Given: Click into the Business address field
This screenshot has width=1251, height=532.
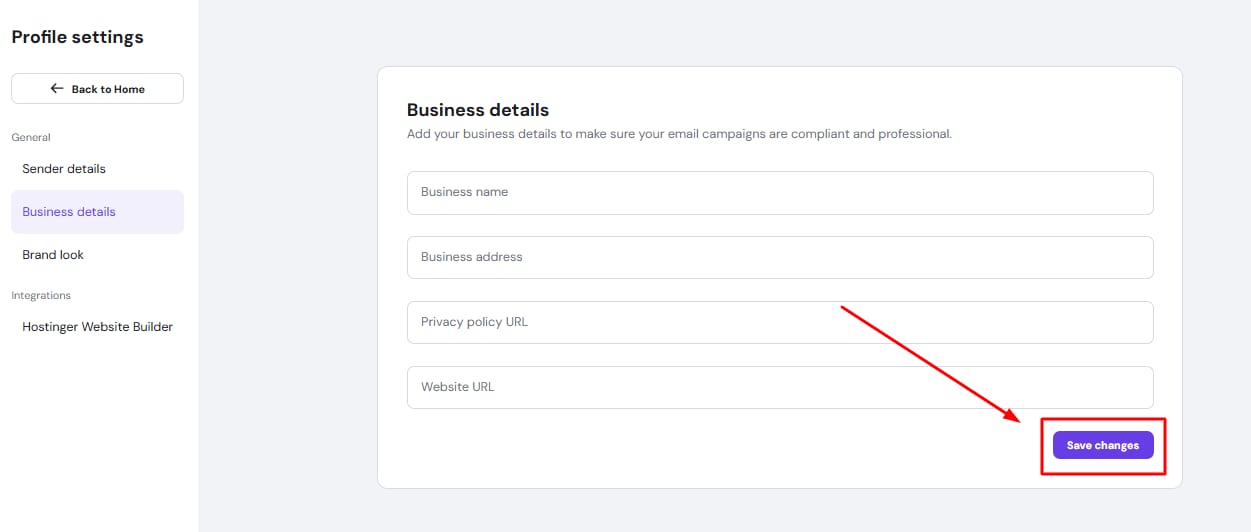Looking at the screenshot, I should pyautogui.click(x=780, y=258).
